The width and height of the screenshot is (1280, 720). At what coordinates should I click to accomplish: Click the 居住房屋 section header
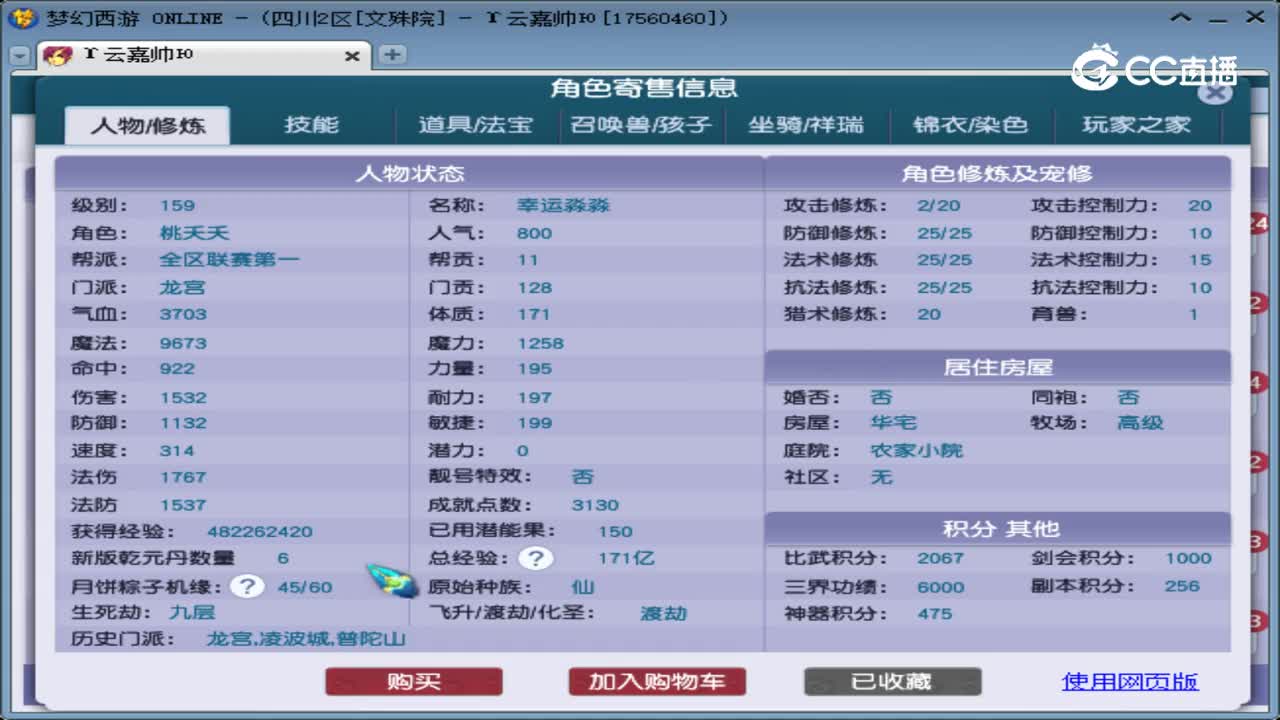(x=997, y=367)
